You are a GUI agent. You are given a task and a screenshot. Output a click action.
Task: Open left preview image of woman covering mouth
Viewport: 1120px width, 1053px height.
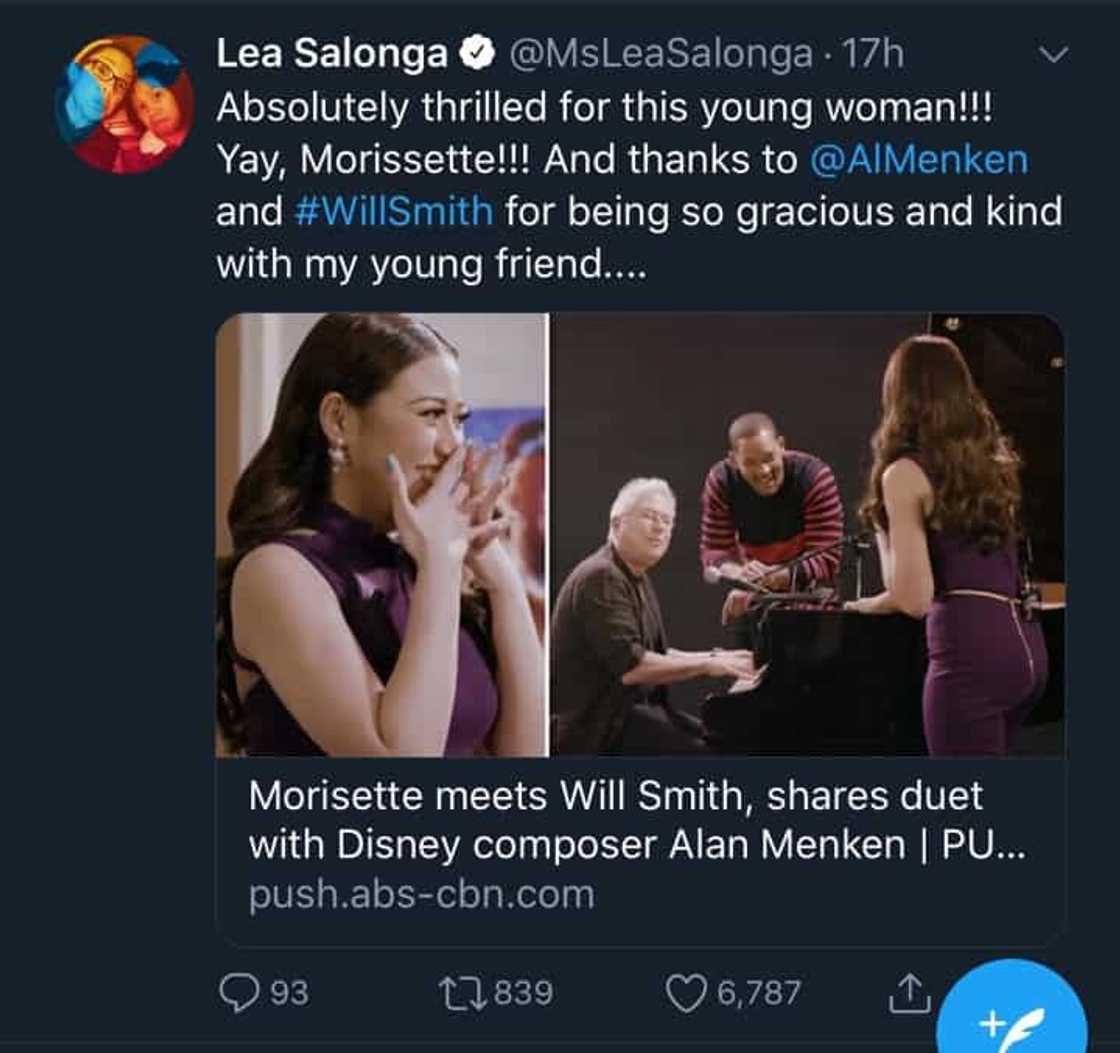pyautogui.click(x=382, y=535)
